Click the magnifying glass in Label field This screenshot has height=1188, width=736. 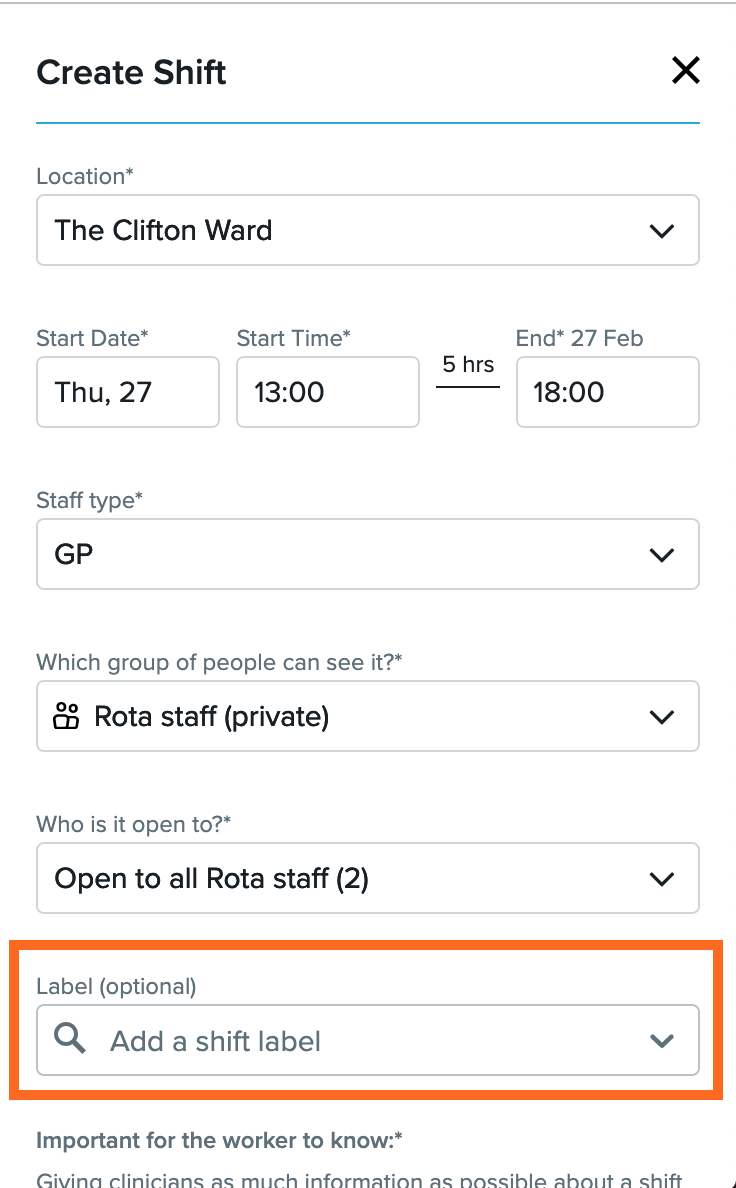(x=70, y=1039)
